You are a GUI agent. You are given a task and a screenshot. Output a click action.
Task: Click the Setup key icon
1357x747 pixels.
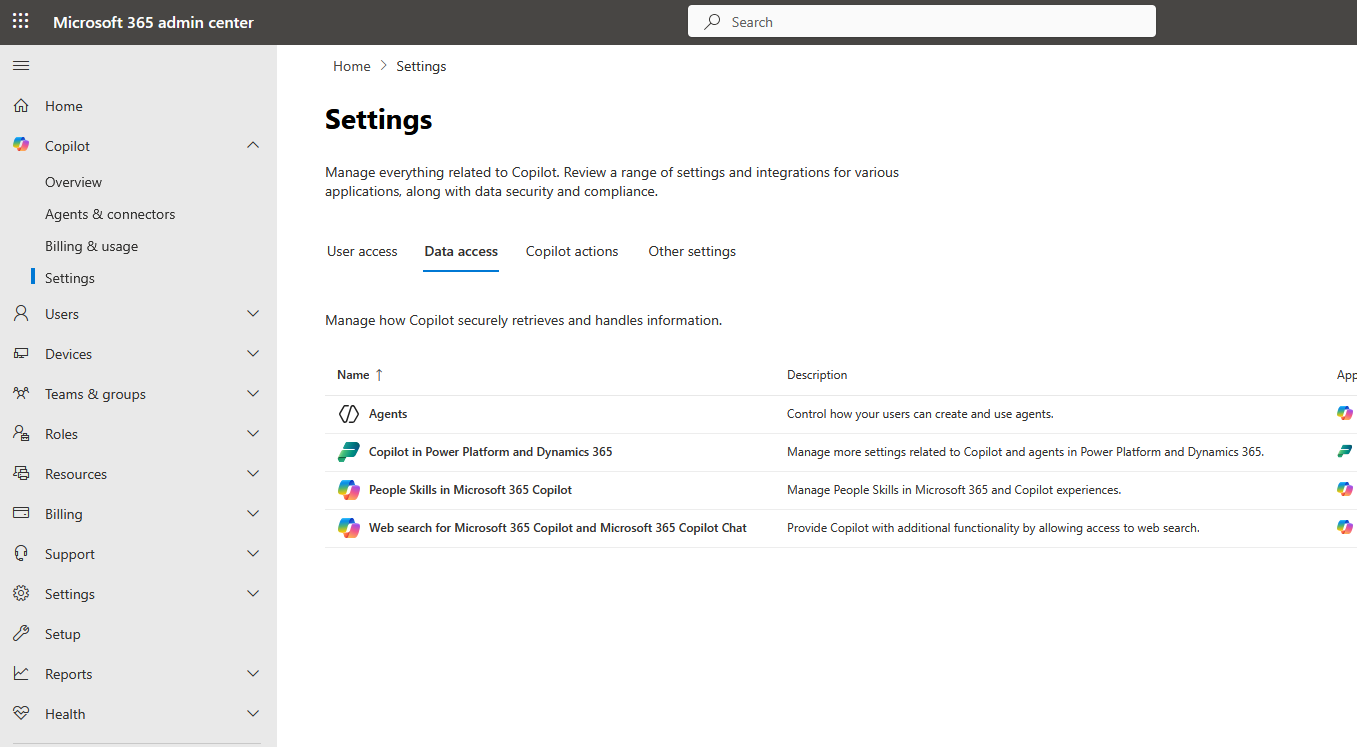[20, 633]
